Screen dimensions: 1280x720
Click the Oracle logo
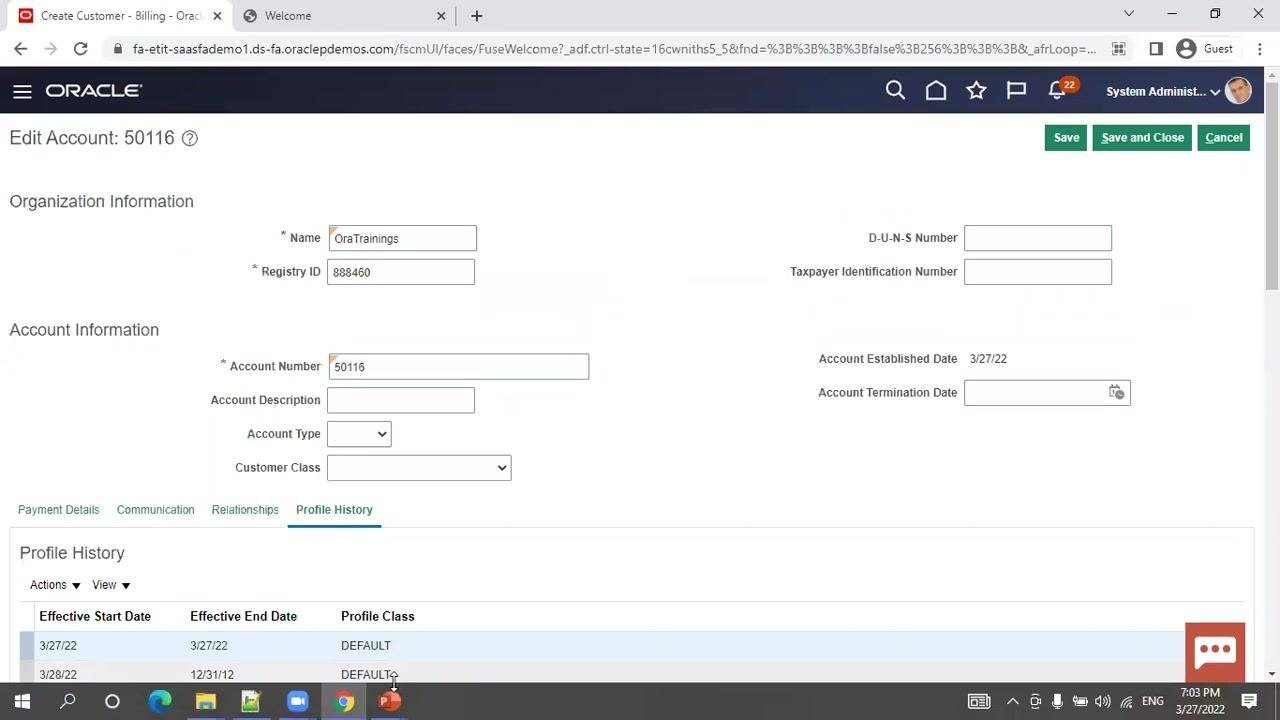94,91
